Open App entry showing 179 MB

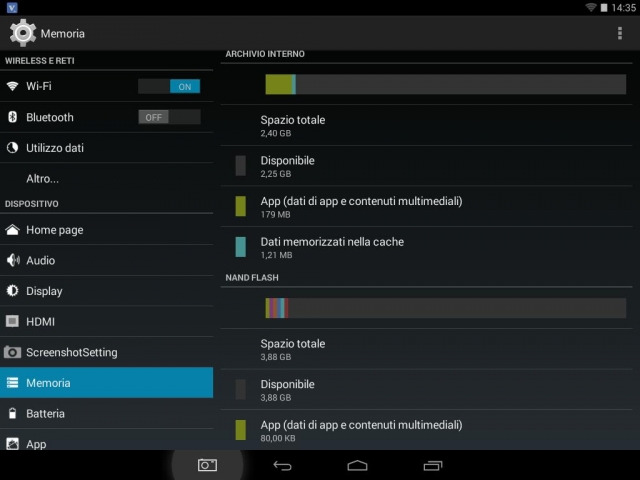click(x=427, y=207)
